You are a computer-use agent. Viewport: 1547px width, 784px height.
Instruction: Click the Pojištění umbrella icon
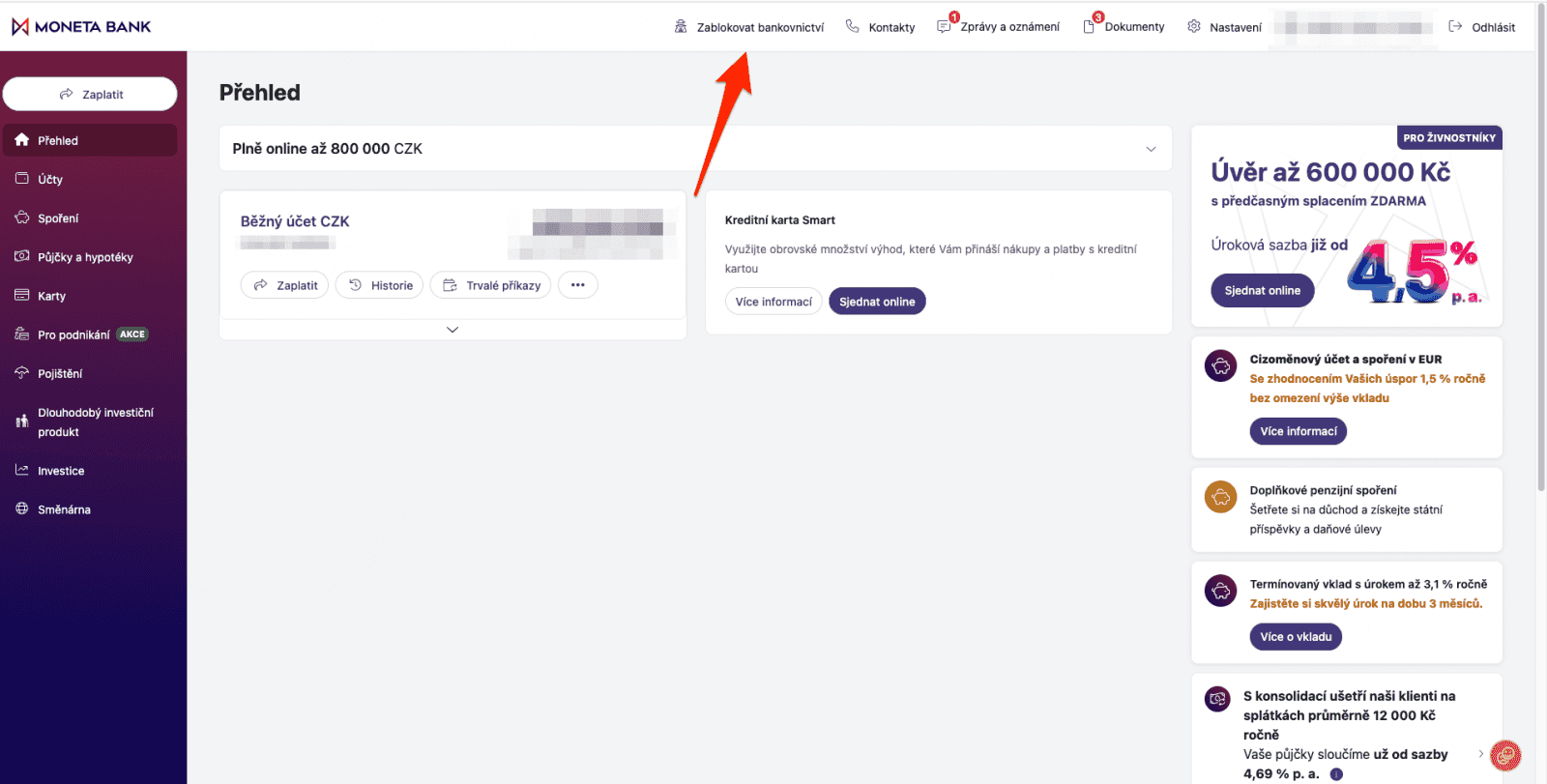click(x=21, y=373)
